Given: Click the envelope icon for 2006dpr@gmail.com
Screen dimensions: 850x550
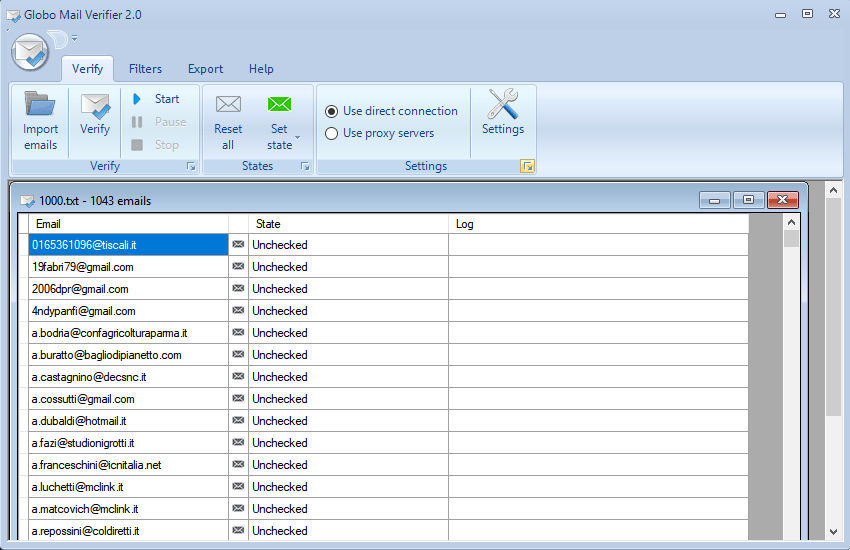Looking at the screenshot, I should tap(238, 288).
